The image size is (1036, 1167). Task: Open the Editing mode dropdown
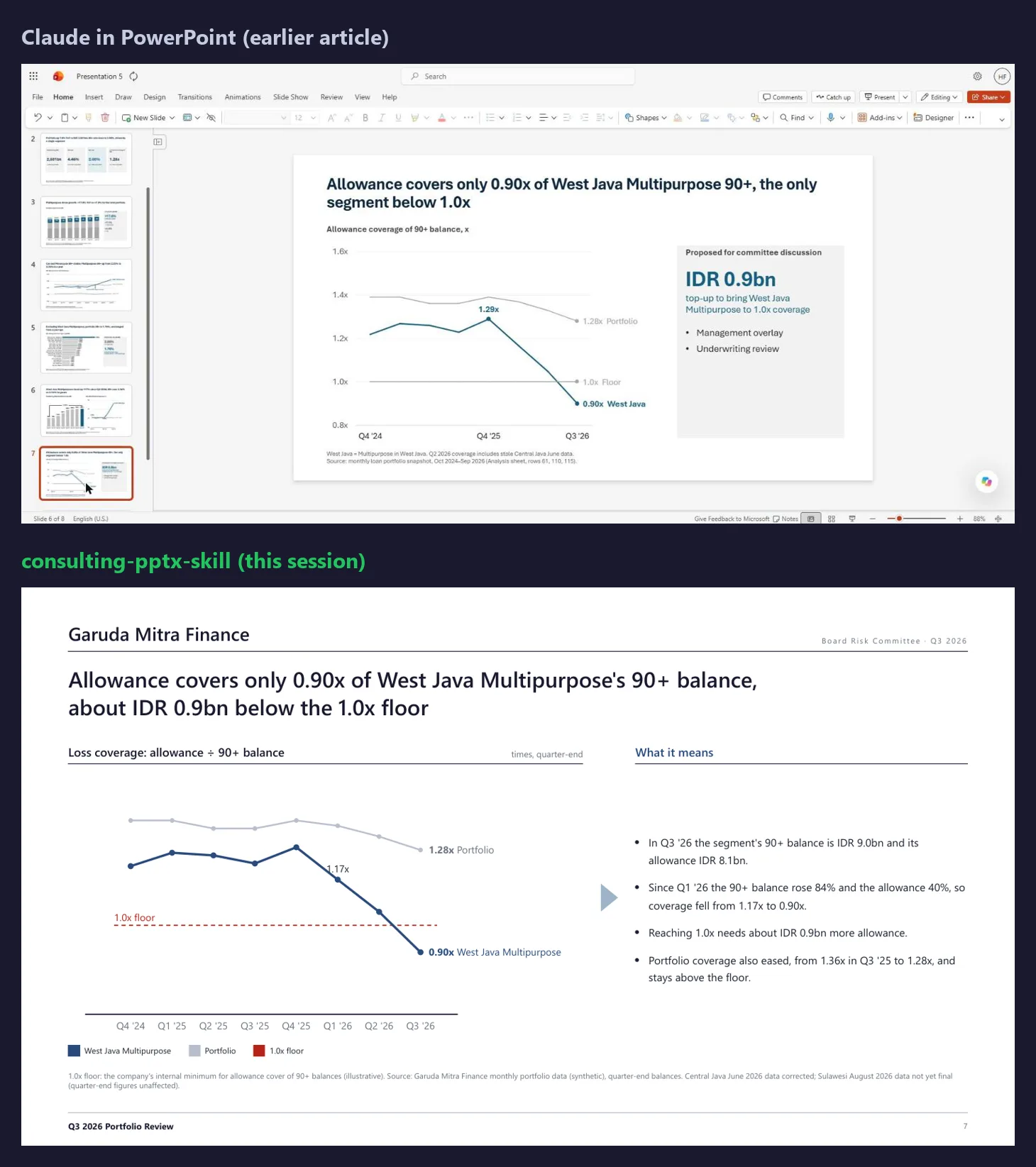tap(939, 97)
